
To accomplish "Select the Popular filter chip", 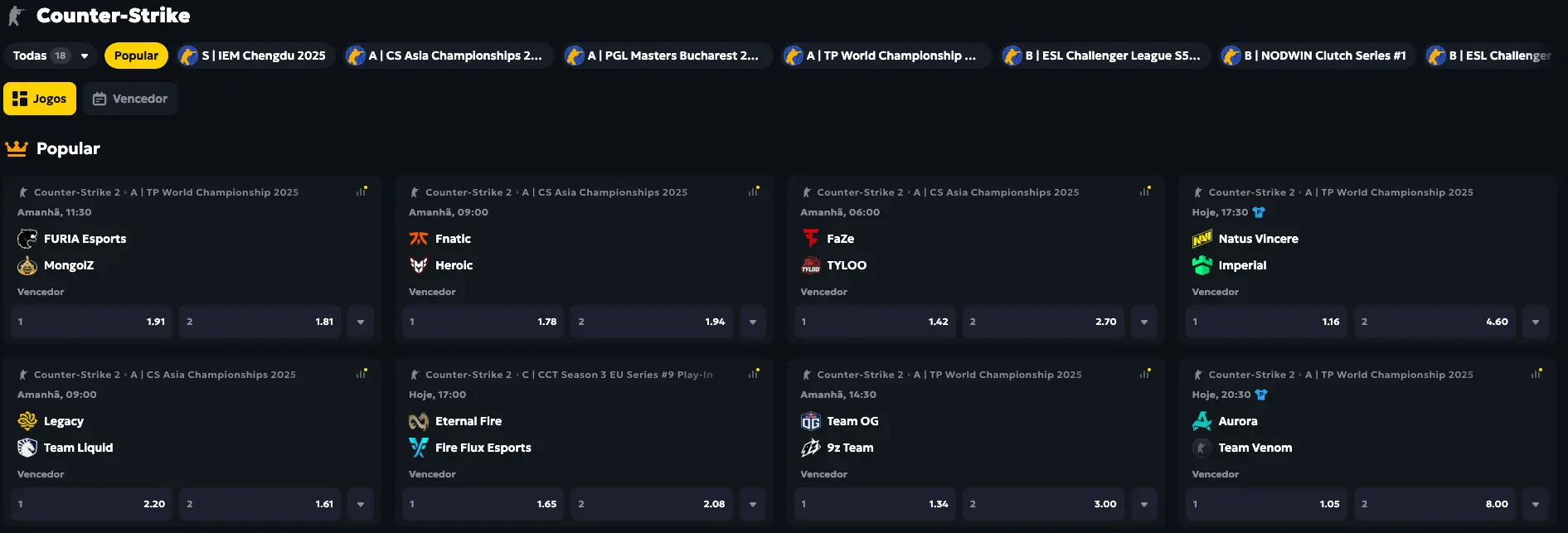I will 136,56.
